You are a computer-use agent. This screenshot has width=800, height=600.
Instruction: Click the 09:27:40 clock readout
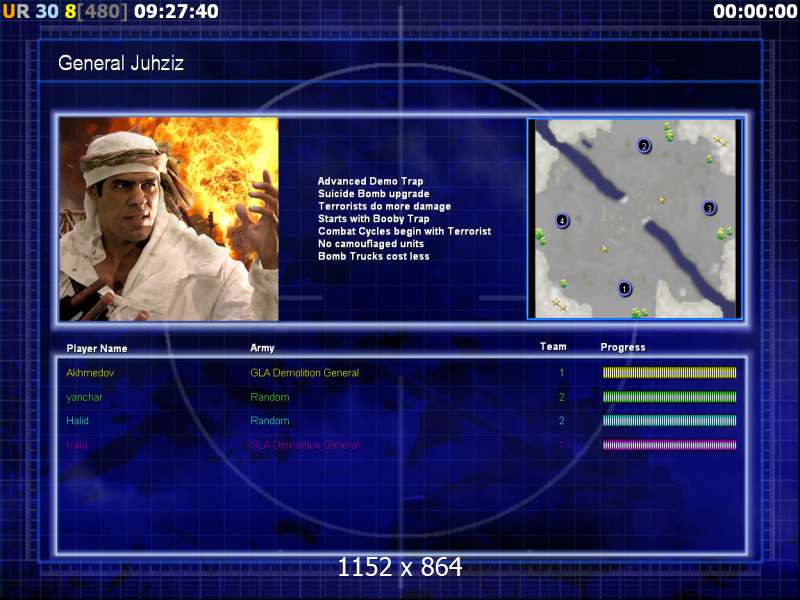click(x=176, y=11)
